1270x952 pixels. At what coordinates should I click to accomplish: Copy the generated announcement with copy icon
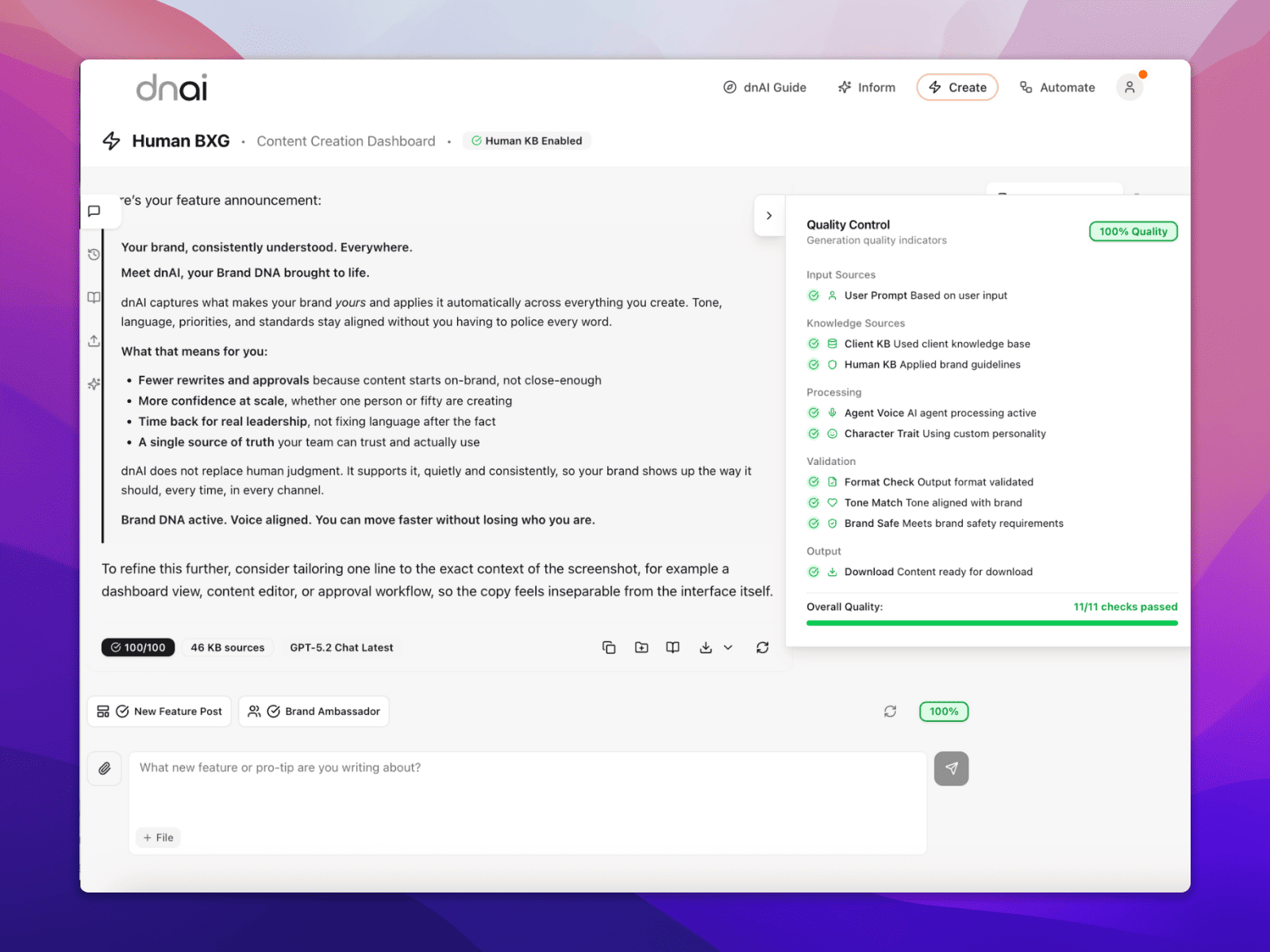click(609, 647)
